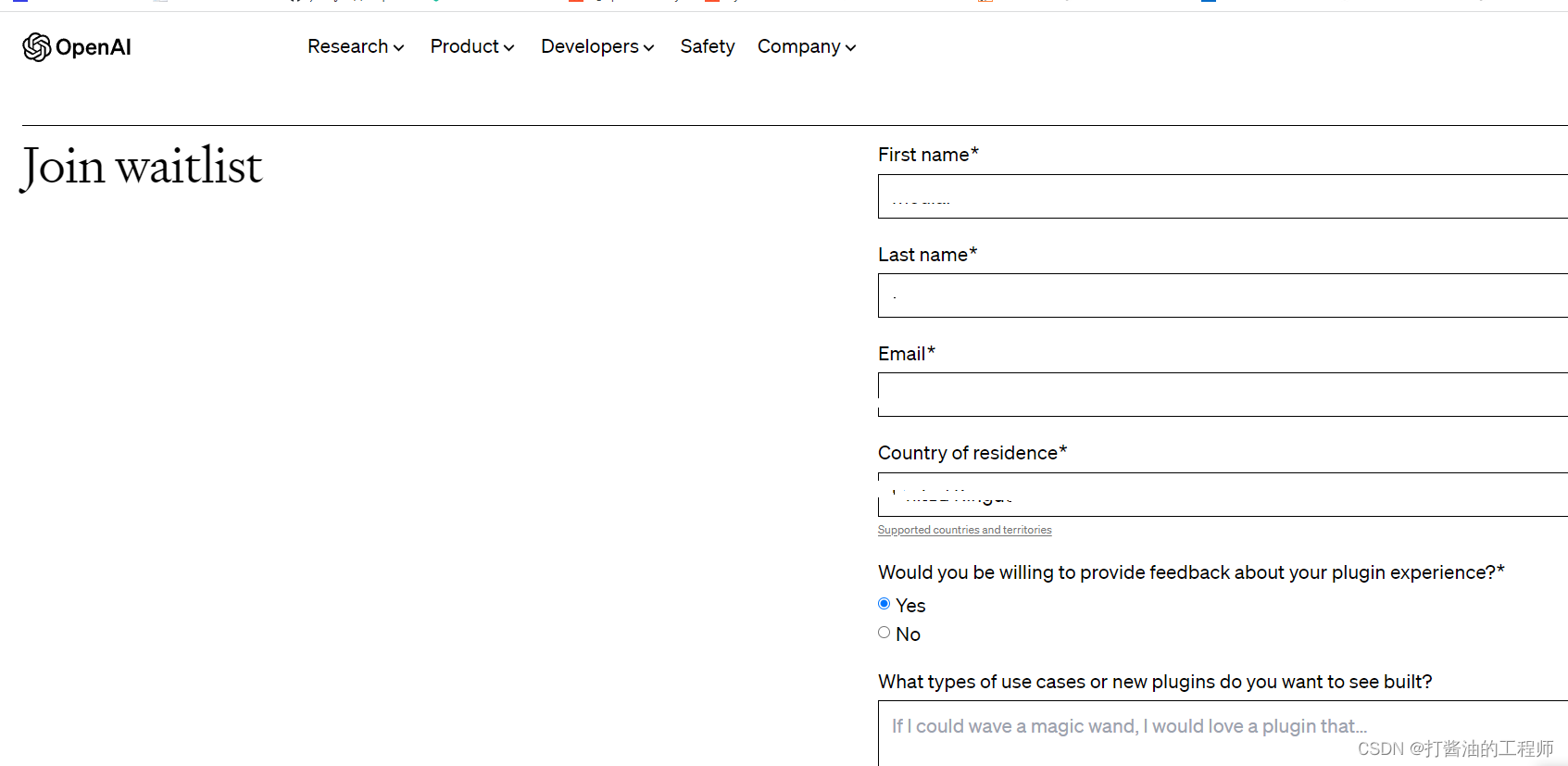Focus the Last name input field
Image resolution: width=1568 pixels, height=766 pixels.
click(1223, 295)
